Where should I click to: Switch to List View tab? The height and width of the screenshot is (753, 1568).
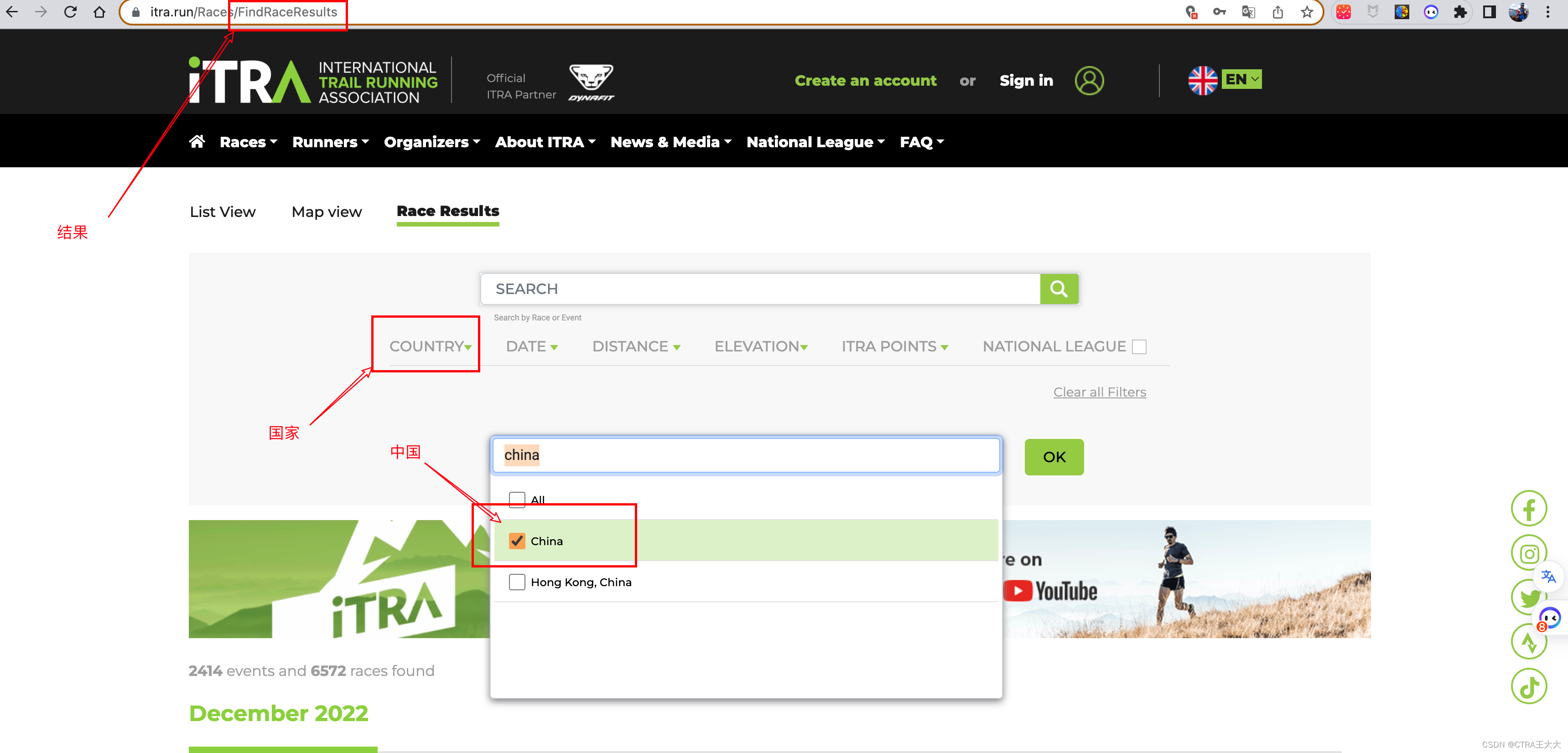coord(223,211)
